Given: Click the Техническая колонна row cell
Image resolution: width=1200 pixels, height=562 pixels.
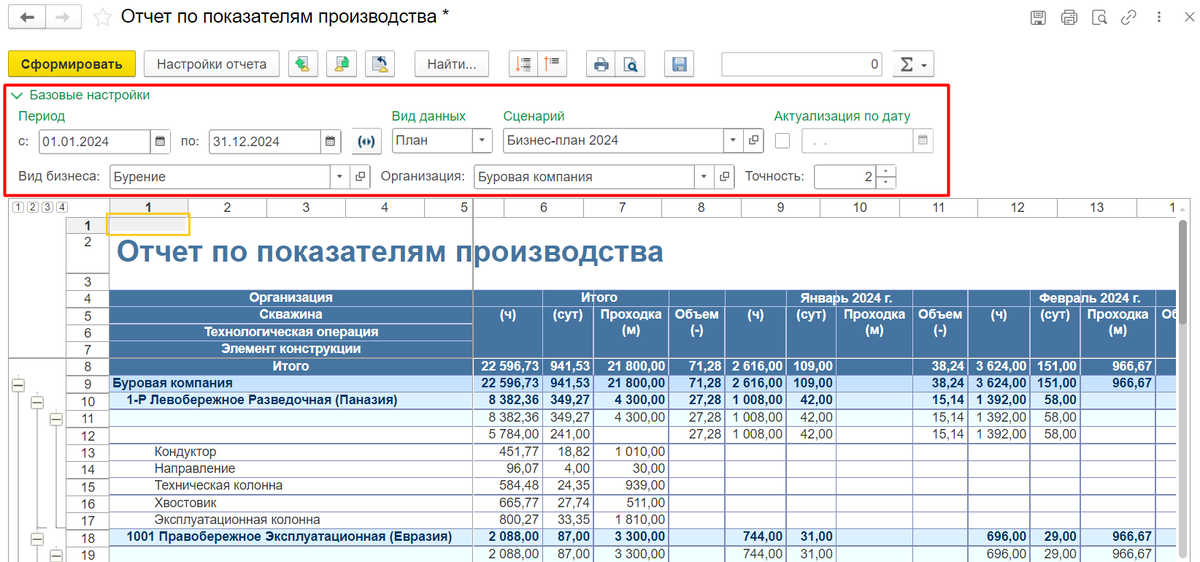Looking at the screenshot, I should 290,485.
